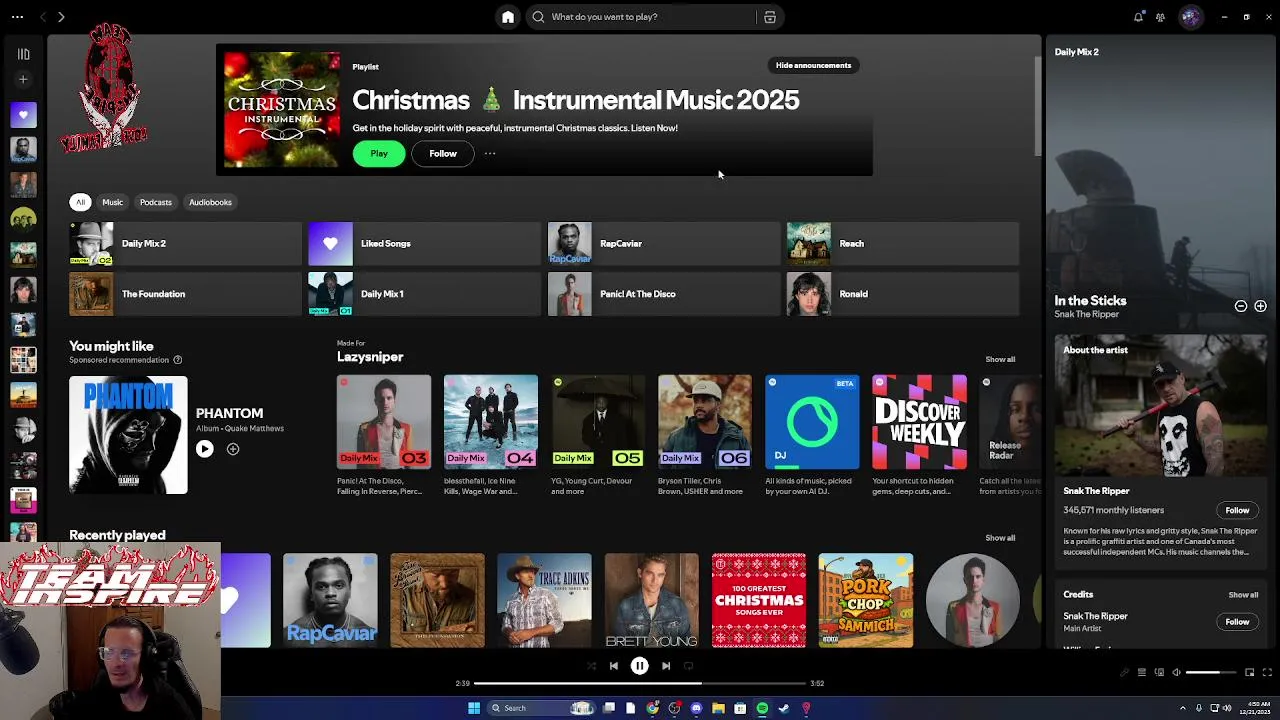Go forward with the navigation arrow
This screenshot has height=720, width=1280.
tap(61, 17)
